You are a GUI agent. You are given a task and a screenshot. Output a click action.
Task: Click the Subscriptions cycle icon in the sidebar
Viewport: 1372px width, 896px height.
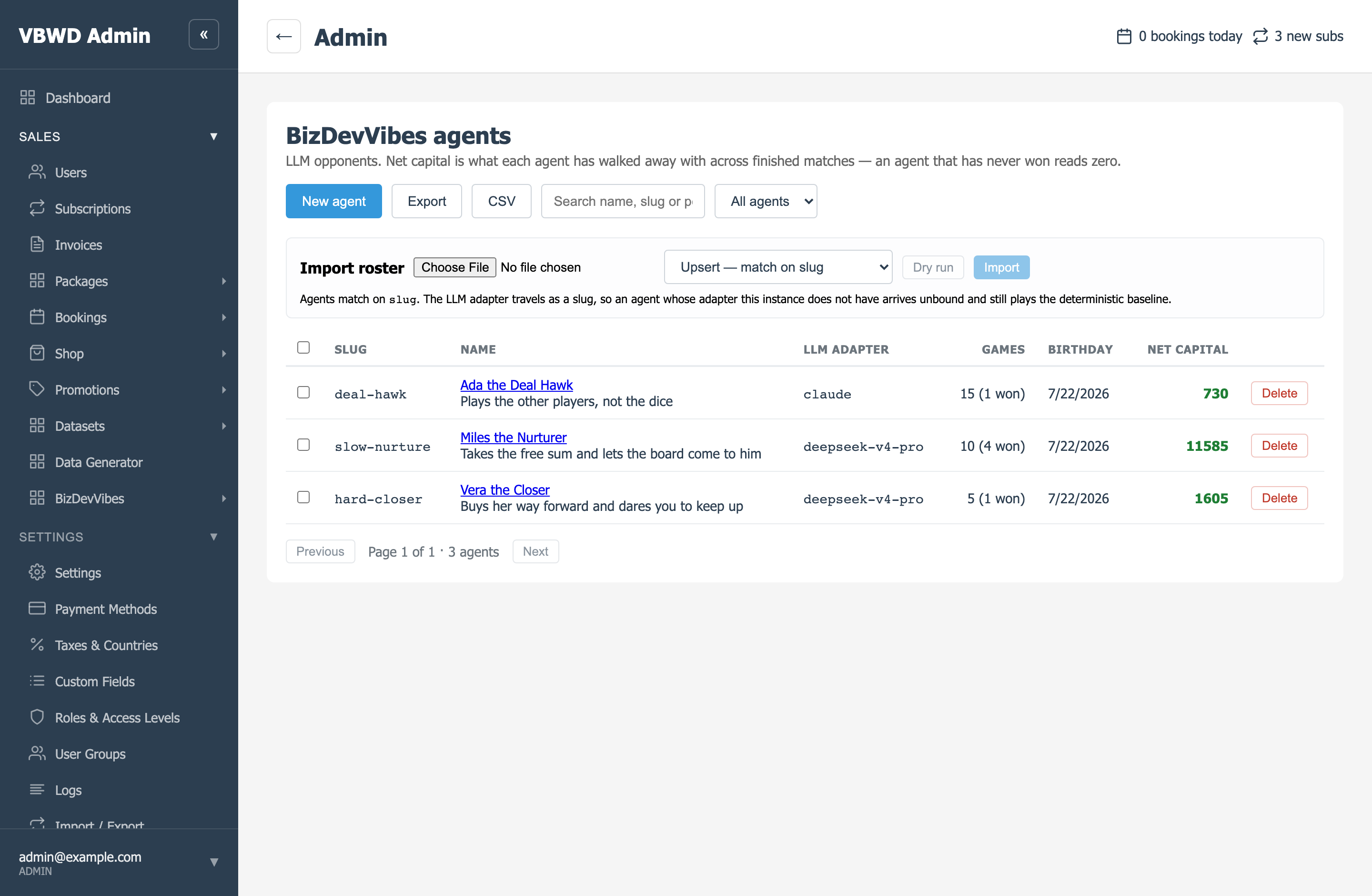tap(37, 208)
